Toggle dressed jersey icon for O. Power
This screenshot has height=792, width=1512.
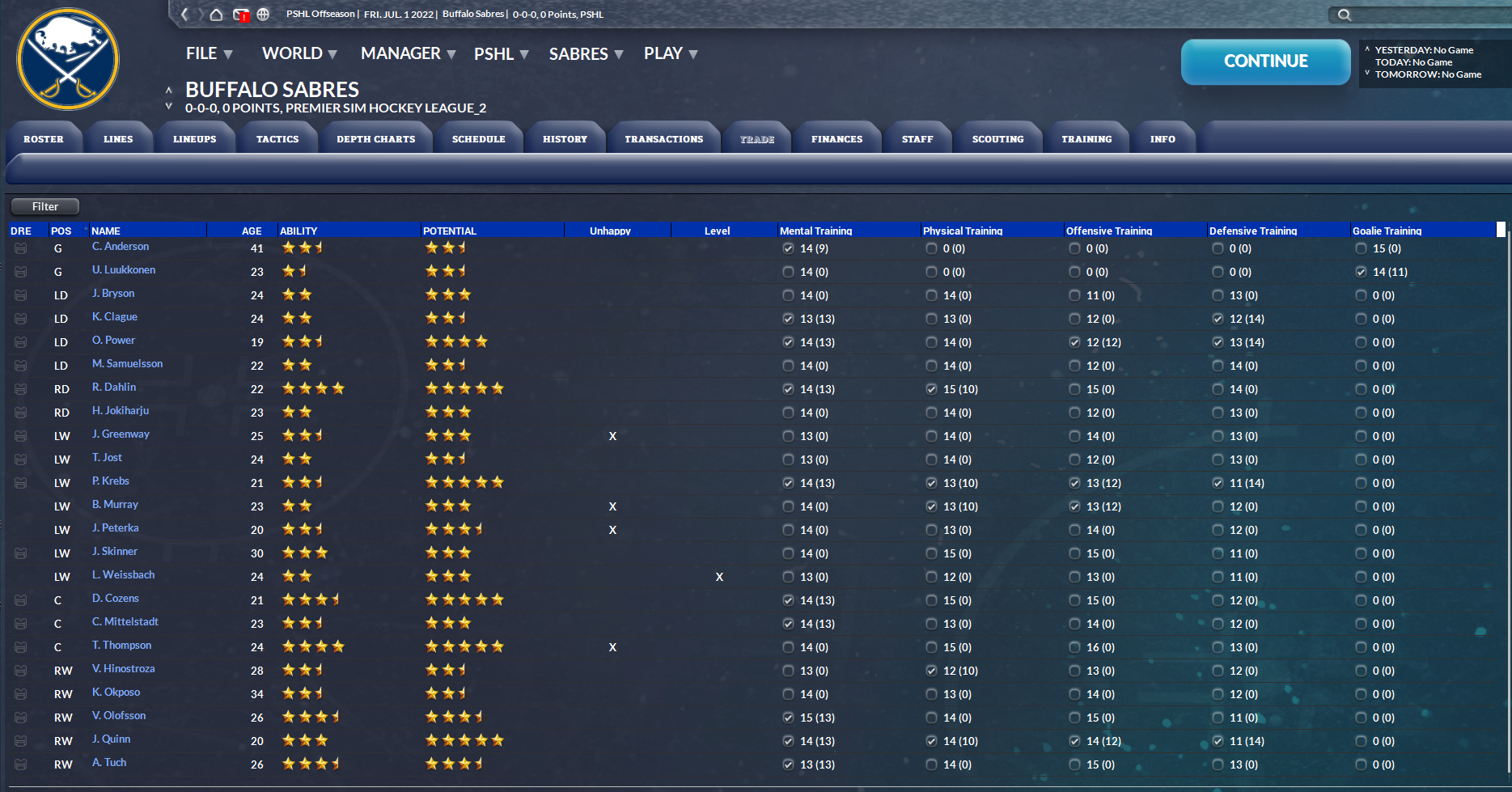point(21,342)
